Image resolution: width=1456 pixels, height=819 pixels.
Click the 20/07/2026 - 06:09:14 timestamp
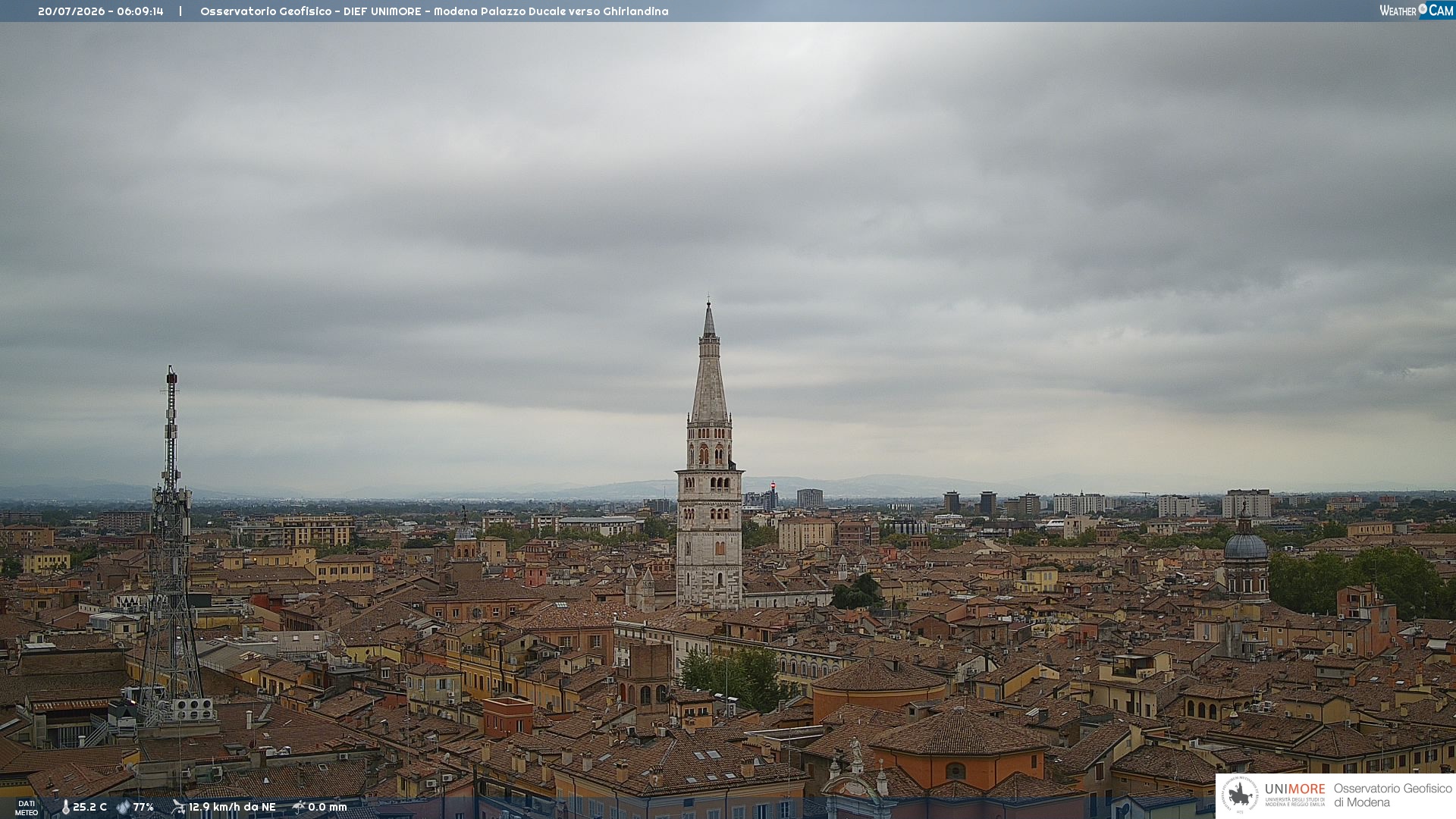101,11
